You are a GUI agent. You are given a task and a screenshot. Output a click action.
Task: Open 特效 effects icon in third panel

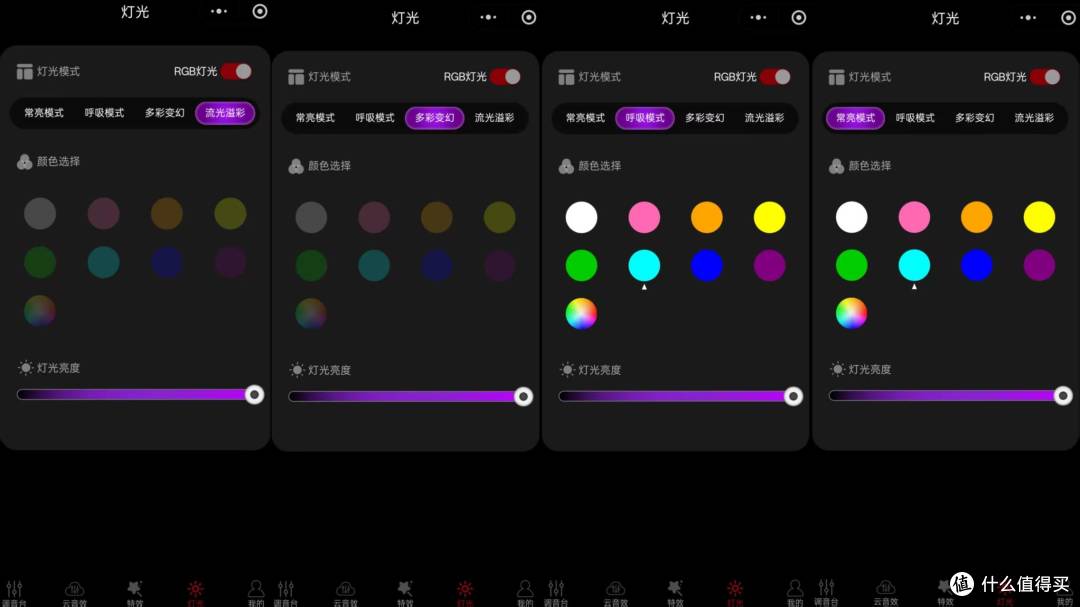[x=675, y=590]
